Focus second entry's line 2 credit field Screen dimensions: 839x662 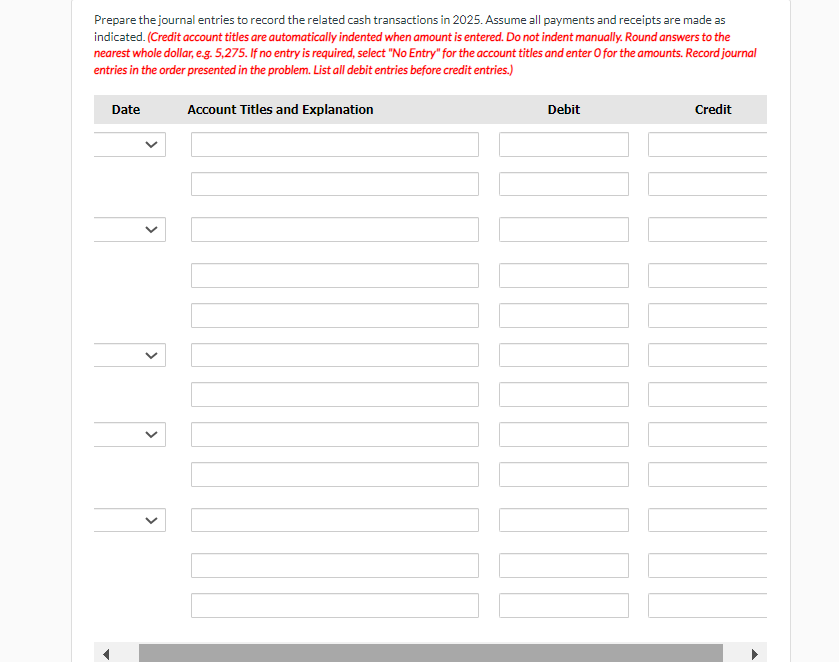[707, 276]
